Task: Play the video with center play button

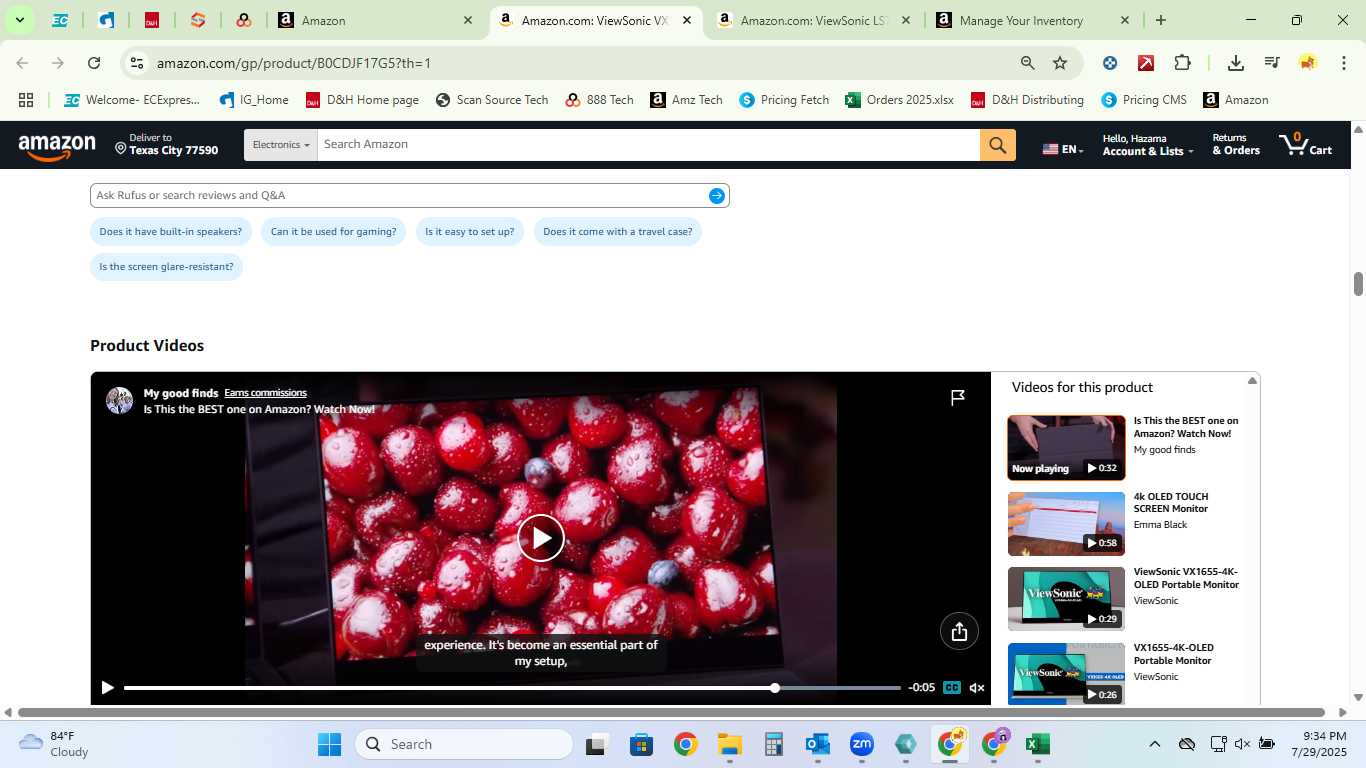Action: pos(541,538)
